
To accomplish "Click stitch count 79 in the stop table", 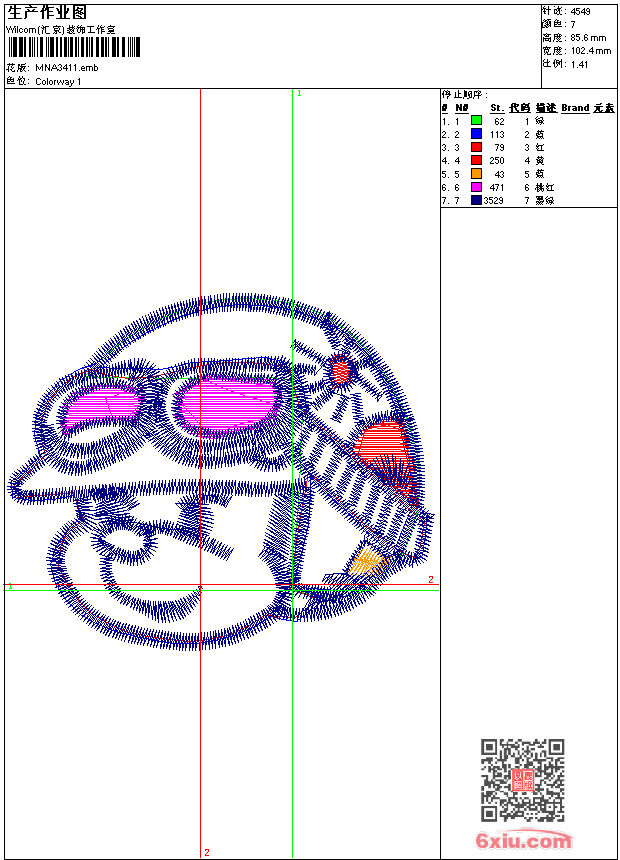I will pyautogui.click(x=499, y=148).
